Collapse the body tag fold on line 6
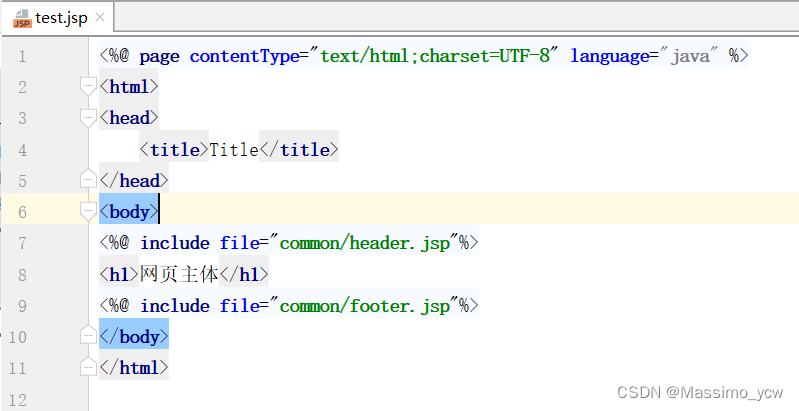This screenshot has width=799, height=411. [x=88, y=211]
